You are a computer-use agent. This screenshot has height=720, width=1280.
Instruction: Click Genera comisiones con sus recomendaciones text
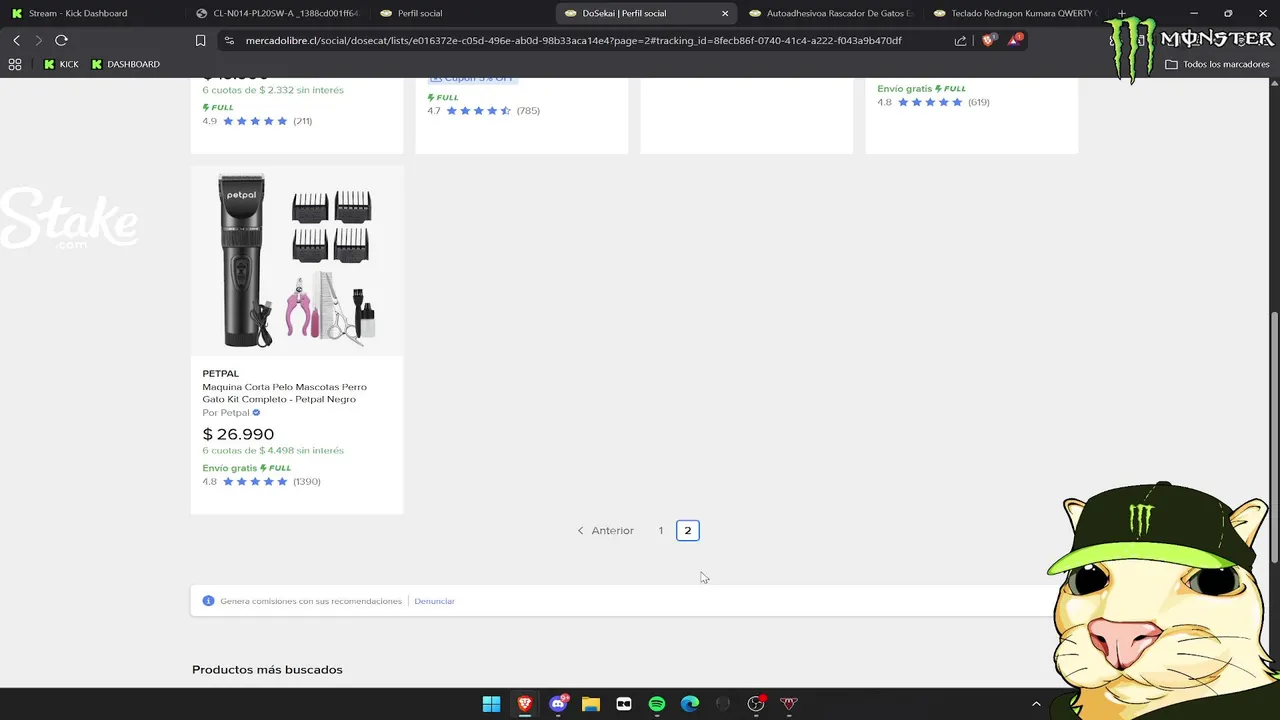tap(311, 601)
